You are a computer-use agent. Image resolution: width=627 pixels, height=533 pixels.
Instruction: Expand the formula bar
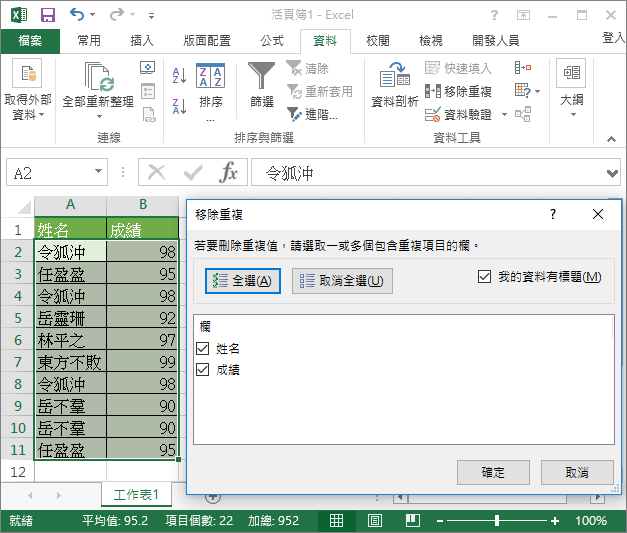pyautogui.click(x=612, y=173)
